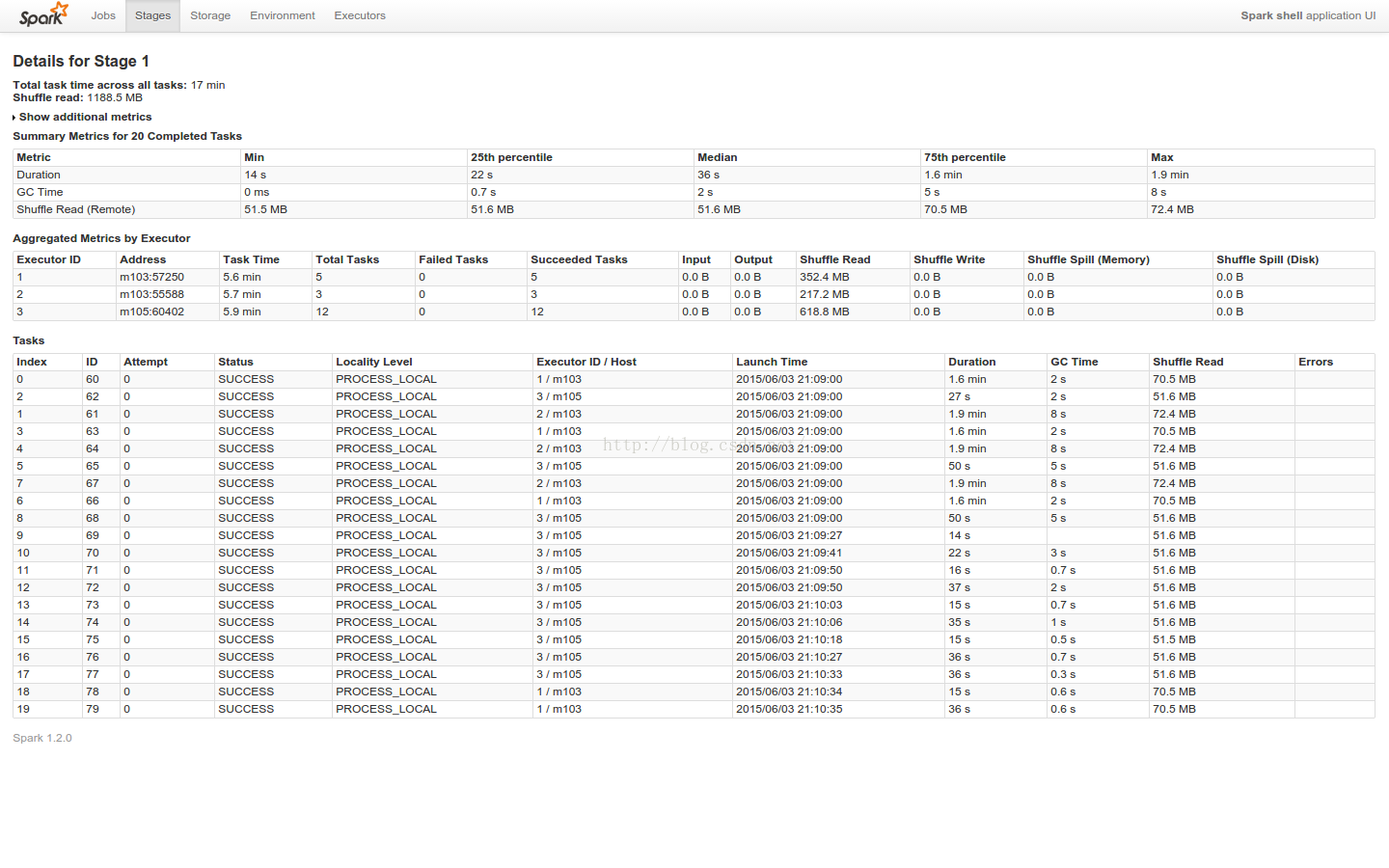Open the Executors tab
This screenshot has width=1389, height=868.
pyautogui.click(x=360, y=15)
